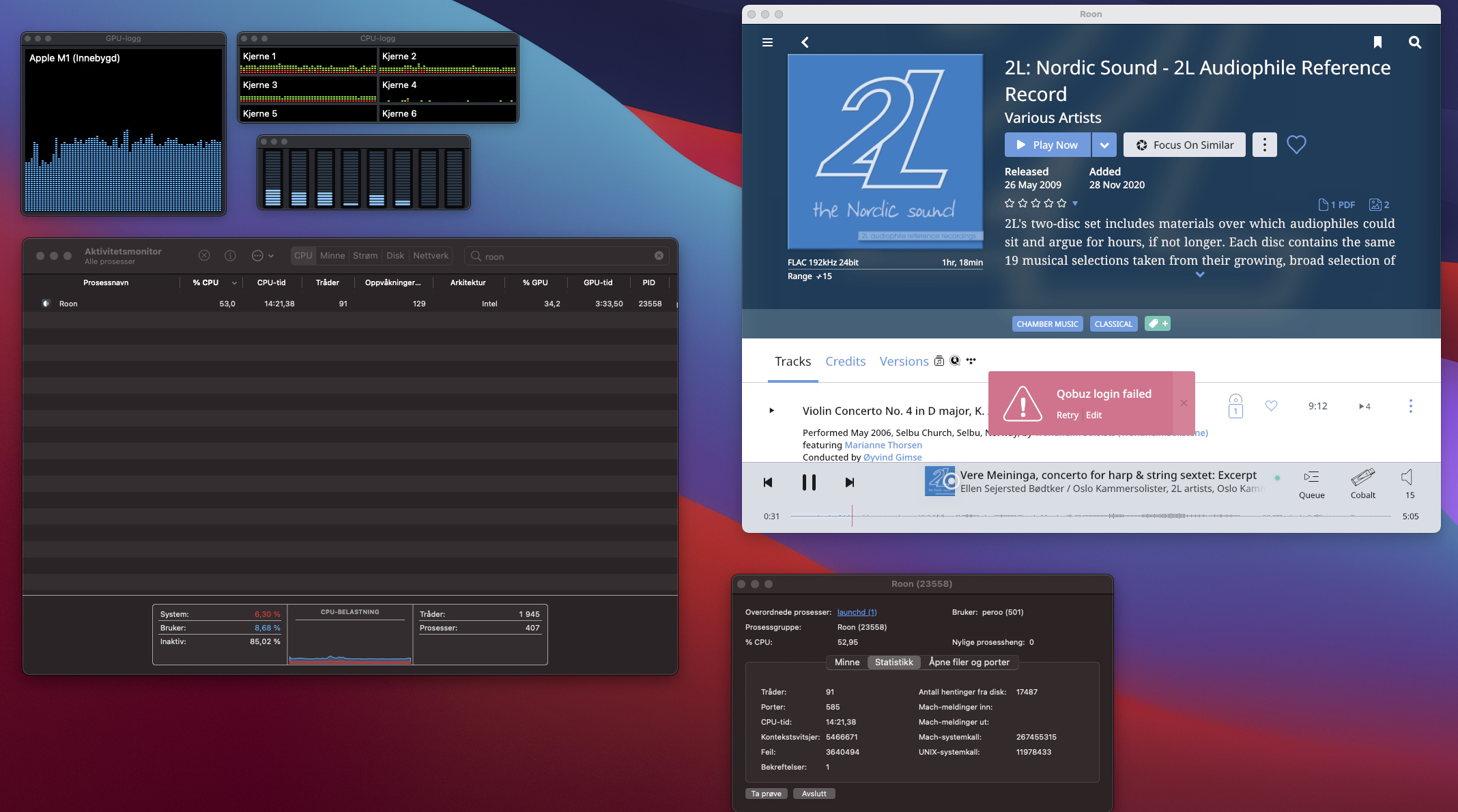Select Strøm tab in Aktivitetsmonitor
This screenshot has height=812, width=1458.
[x=365, y=255]
